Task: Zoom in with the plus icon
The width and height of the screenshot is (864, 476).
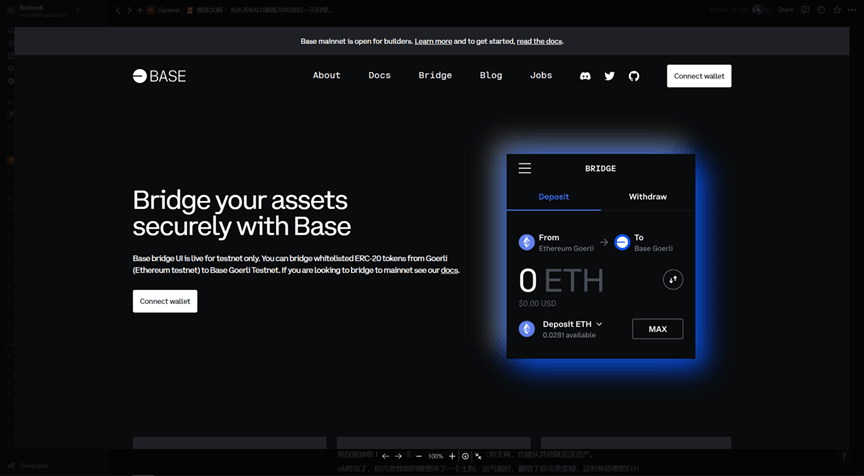Action: point(452,456)
